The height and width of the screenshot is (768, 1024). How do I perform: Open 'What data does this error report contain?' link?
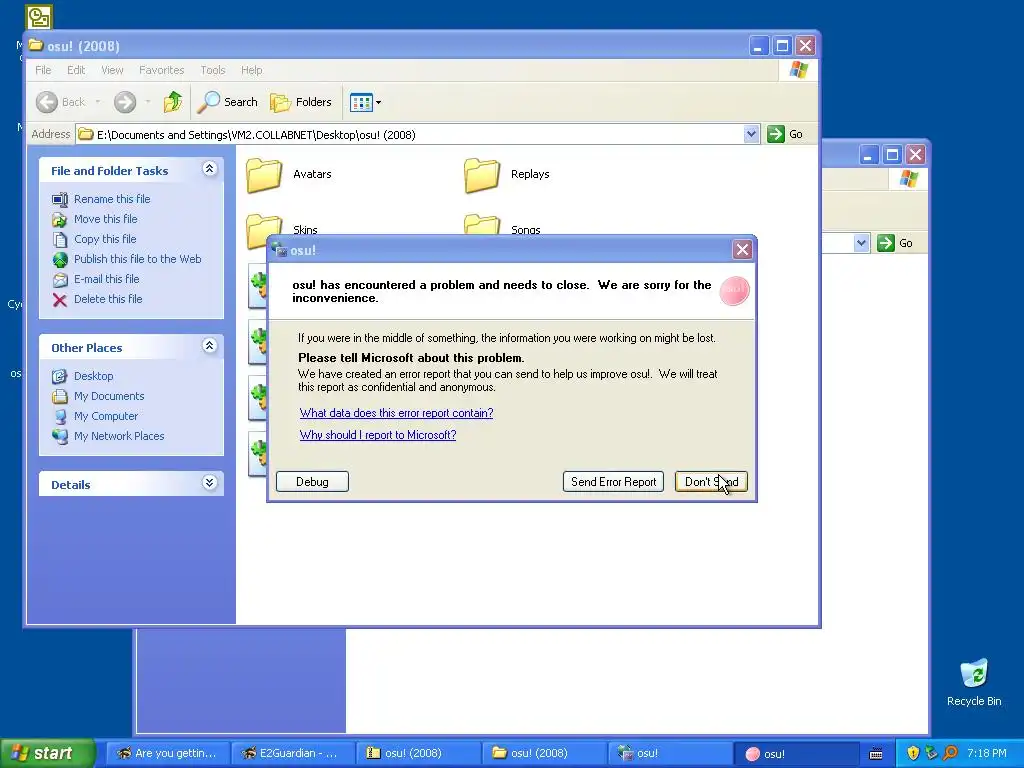(x=396, y=413)
